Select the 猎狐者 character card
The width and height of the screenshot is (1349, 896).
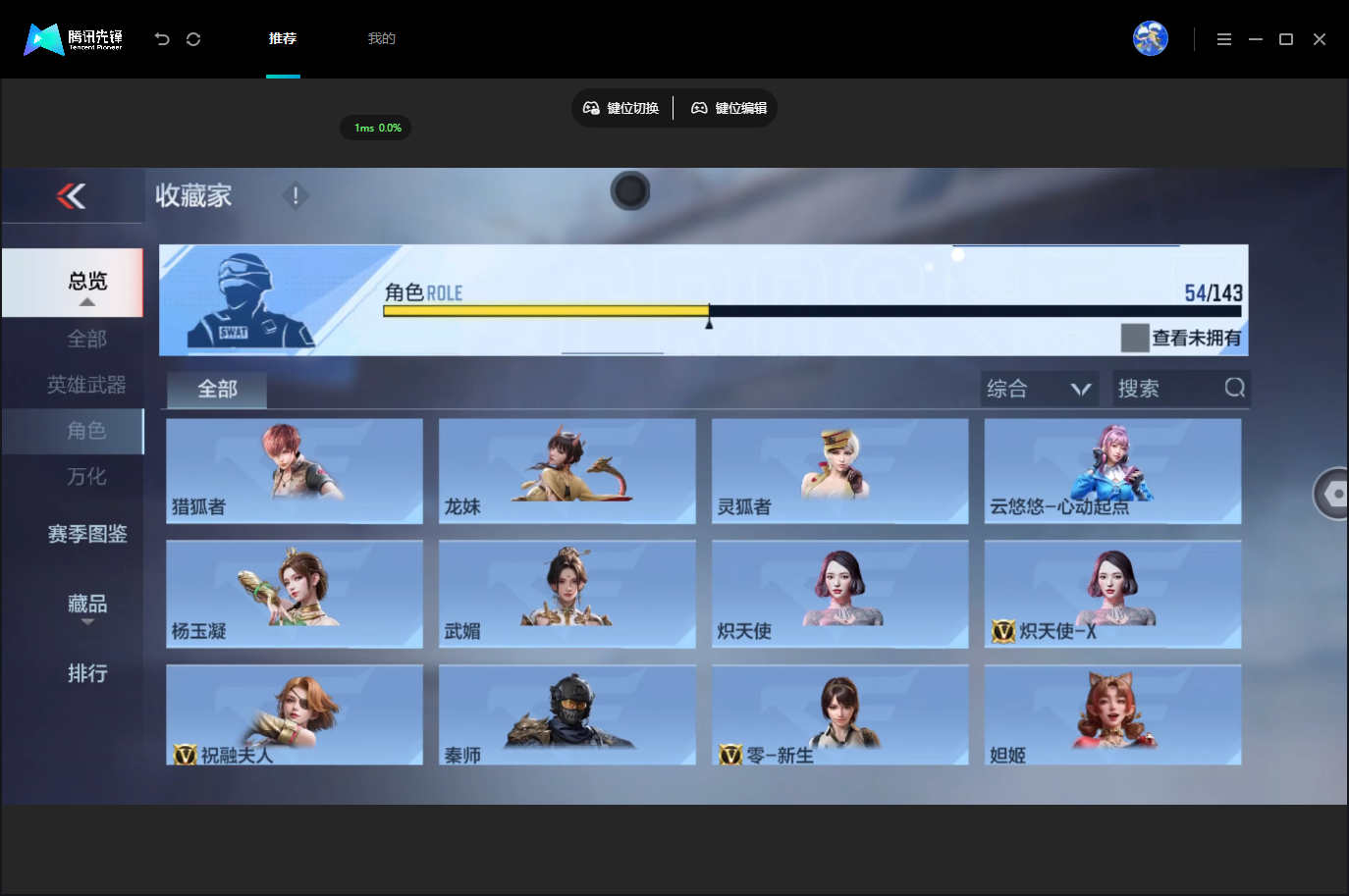point(295,471)
